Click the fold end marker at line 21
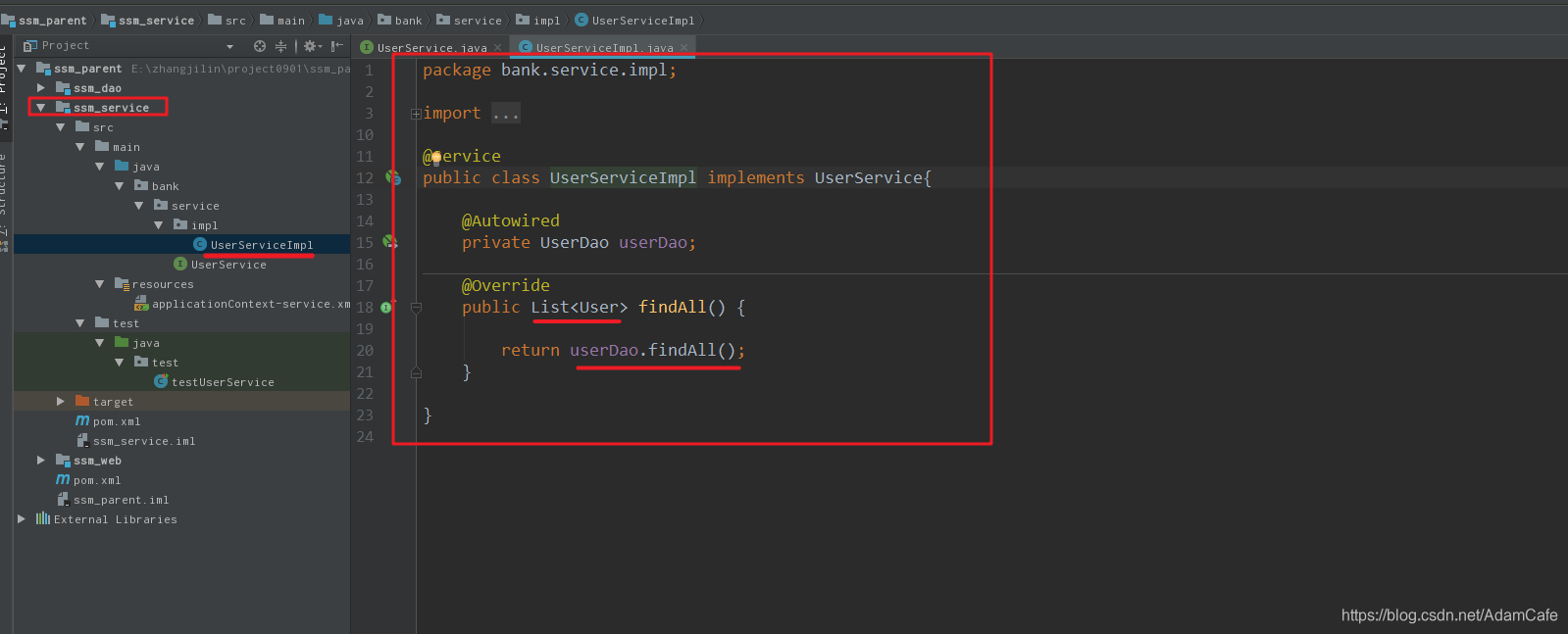1568x634 pixels. coord(416,372)
